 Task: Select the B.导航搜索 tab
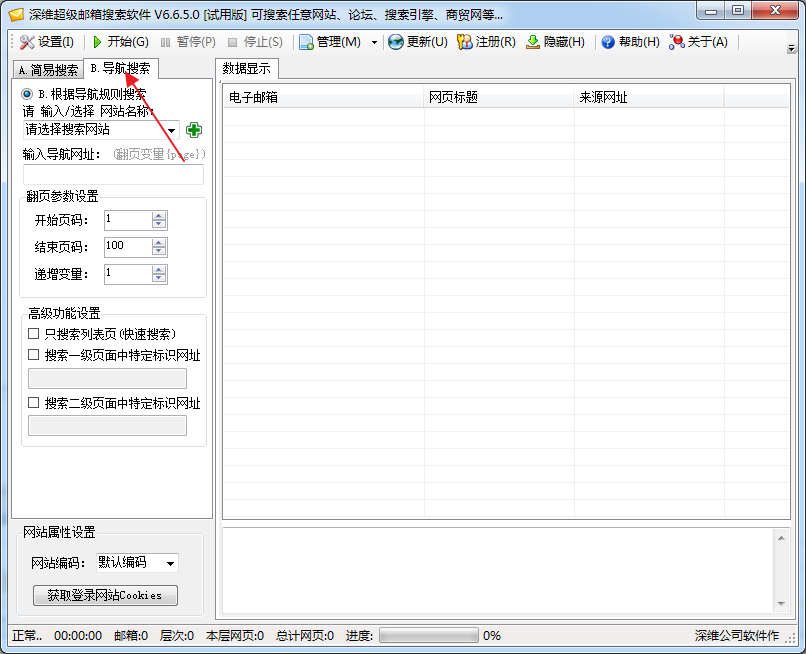(x=121, y=68)
